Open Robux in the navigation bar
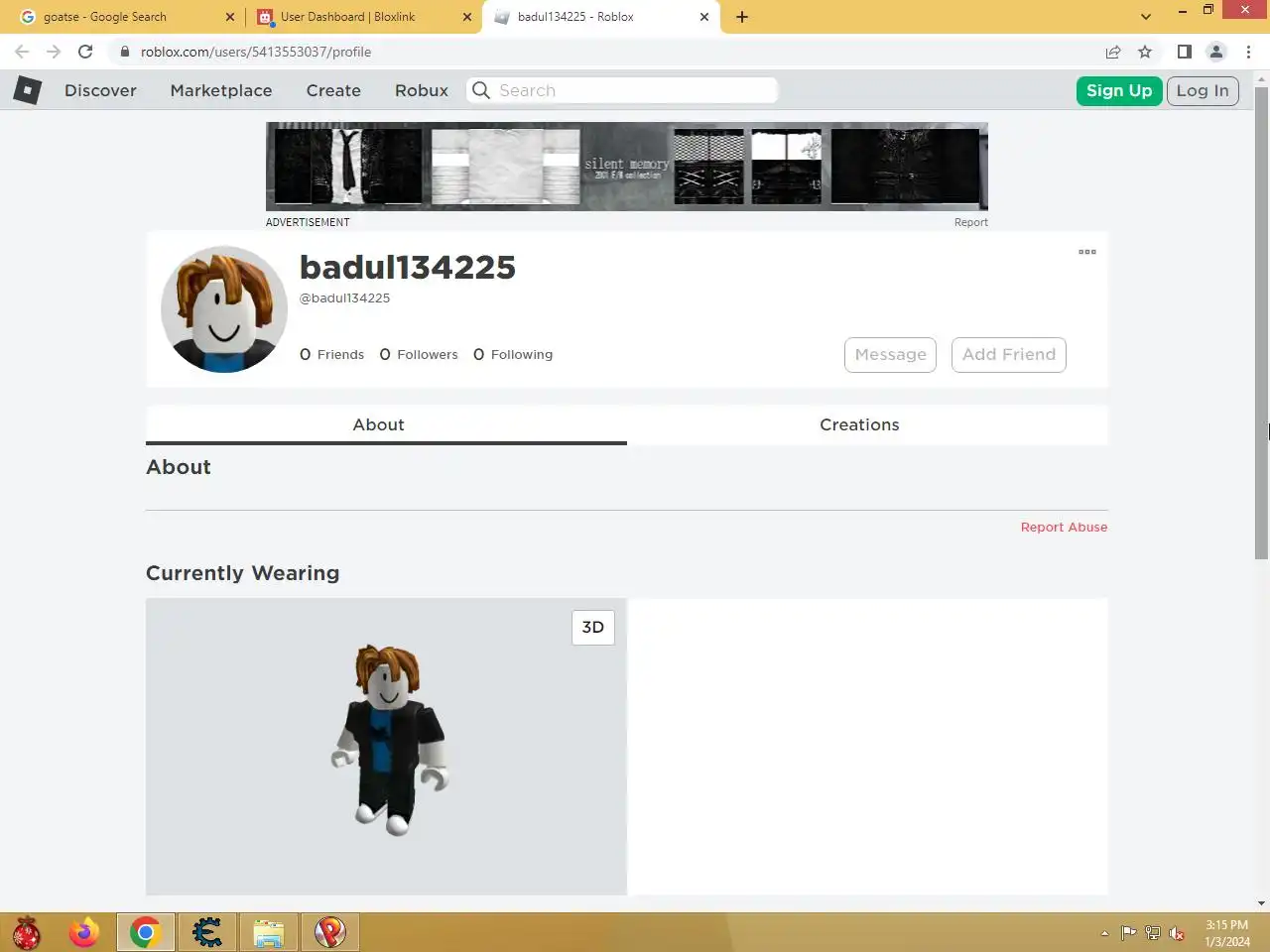1270x952 pixels. (422, 90)
